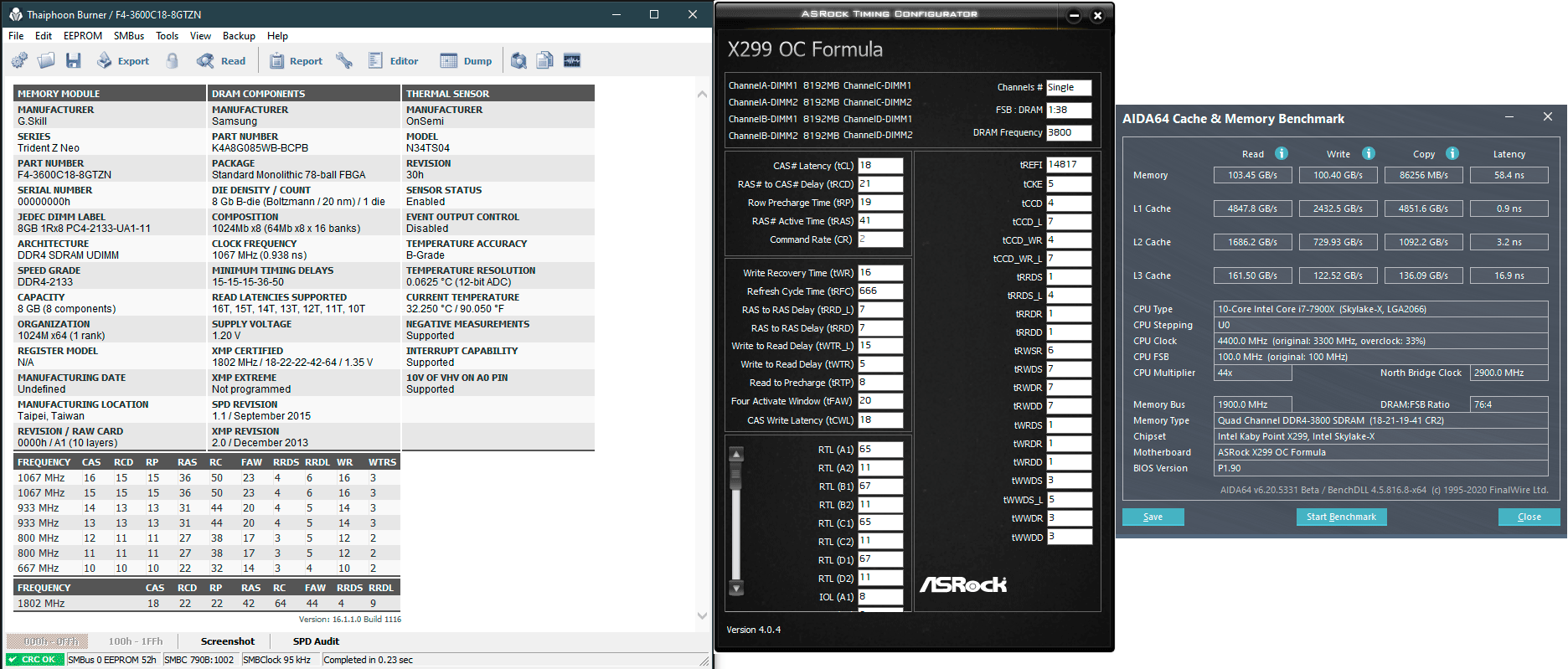The width and height of the screenshot is (1568, 669).
Task: Click the wrench icon next to Report
Action: (x=344, y=60)
